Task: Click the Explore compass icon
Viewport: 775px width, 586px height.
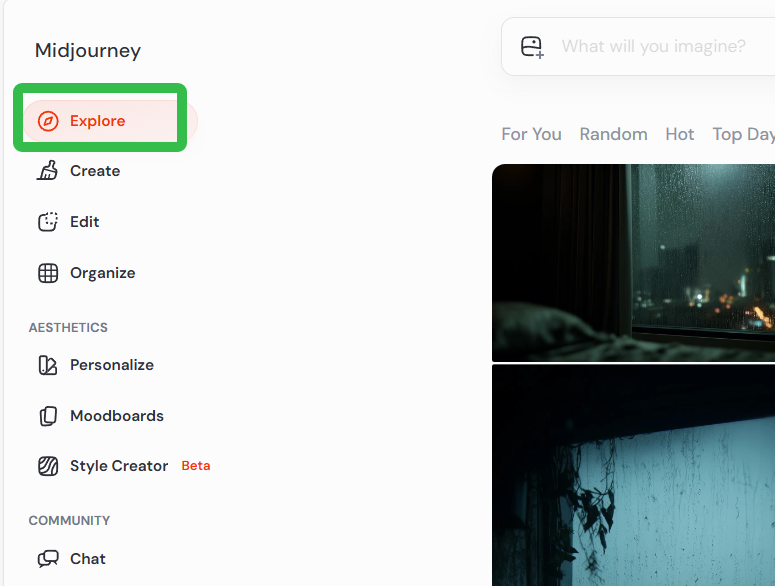Action: (48, 121)
